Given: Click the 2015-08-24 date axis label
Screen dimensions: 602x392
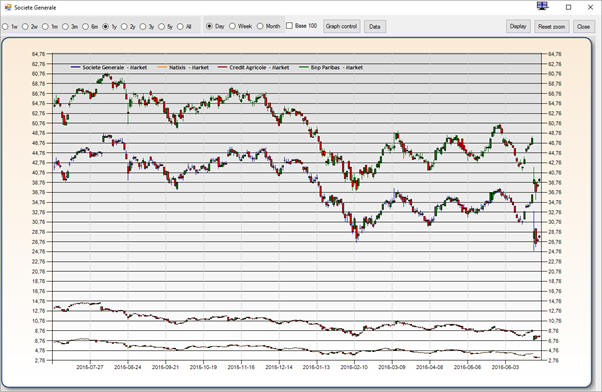Looking at the screenshot, I should pyautogui.click(x=127, y=367).
